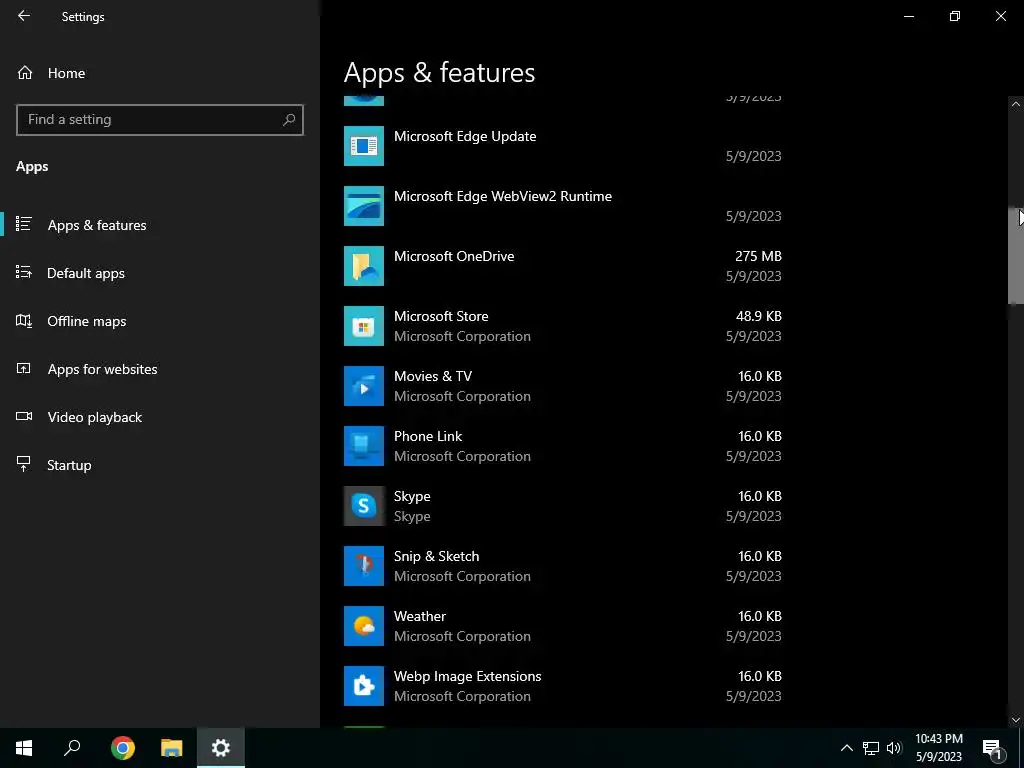
Task: Click the Offline maps sidebar icon
Action: click(x=24, y=321)
